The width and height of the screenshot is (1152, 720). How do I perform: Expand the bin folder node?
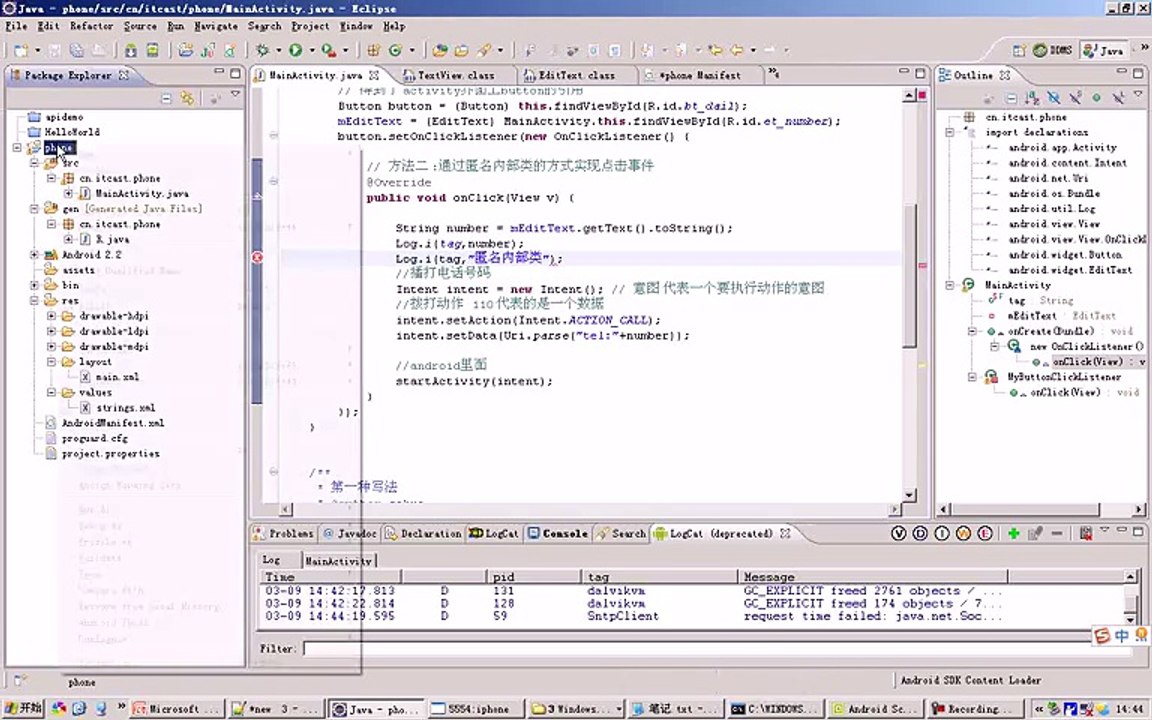coord(34,285)
